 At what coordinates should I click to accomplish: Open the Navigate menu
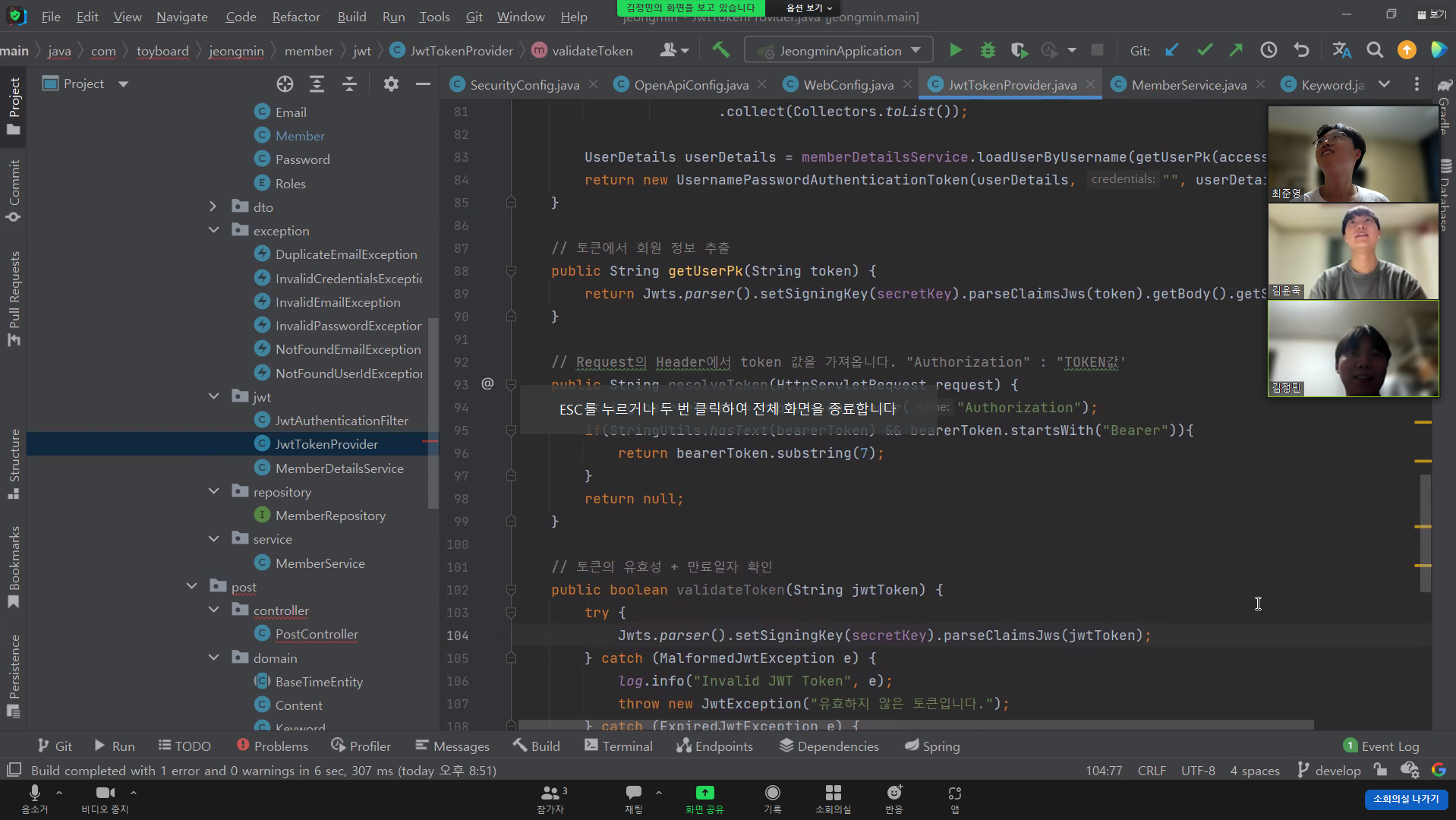pyautogui.click(x=182, y=17)
